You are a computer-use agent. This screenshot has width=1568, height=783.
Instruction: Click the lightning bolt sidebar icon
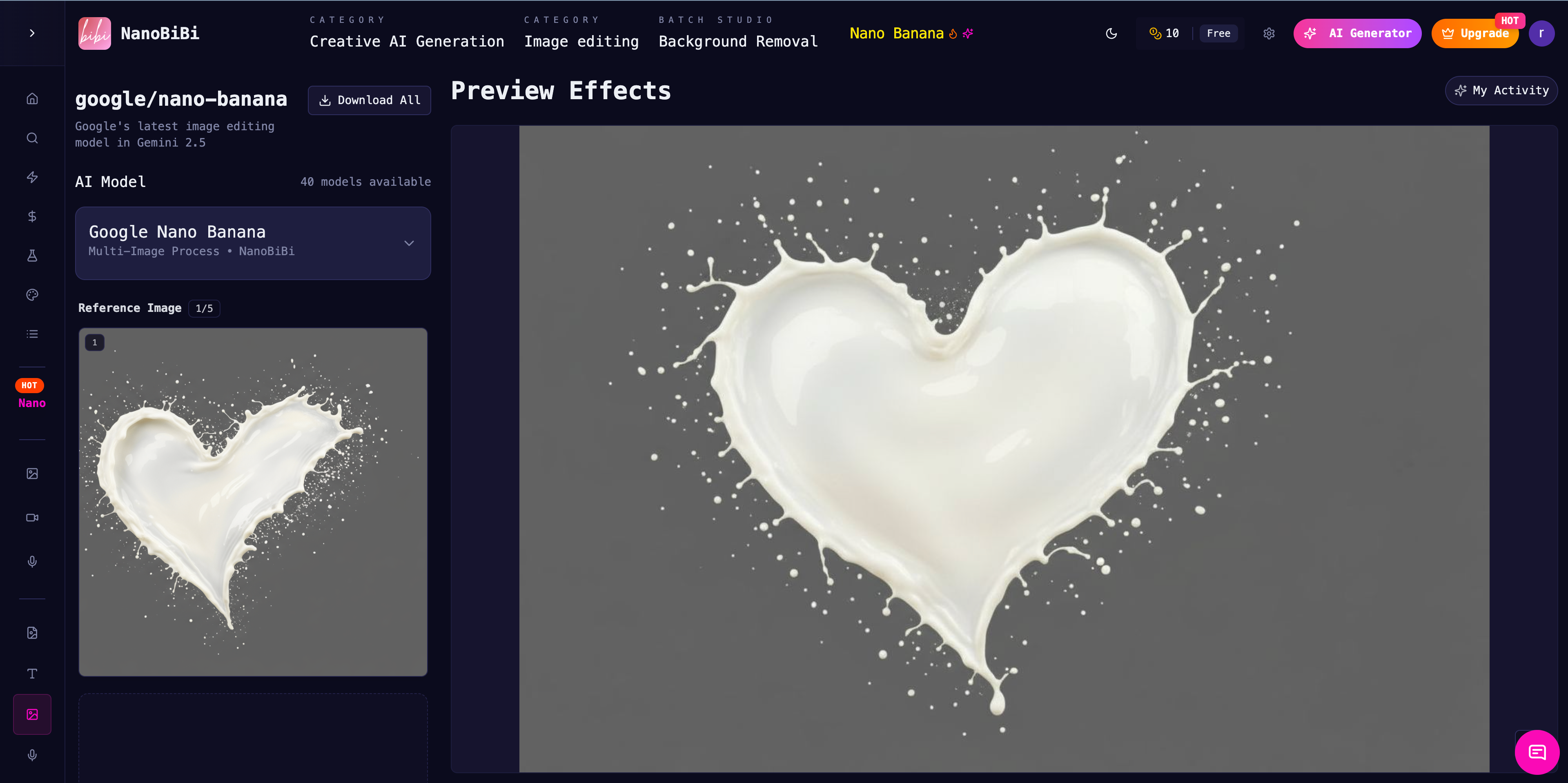pos(32,177)
